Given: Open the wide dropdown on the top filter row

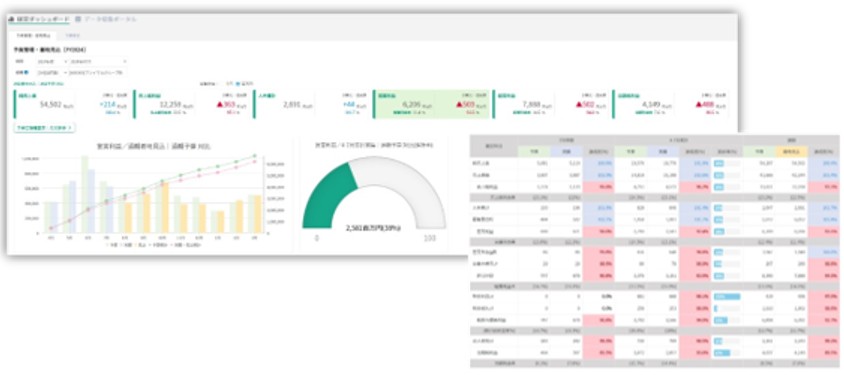Looking at the screenshot, I should (x=96, y=62).
